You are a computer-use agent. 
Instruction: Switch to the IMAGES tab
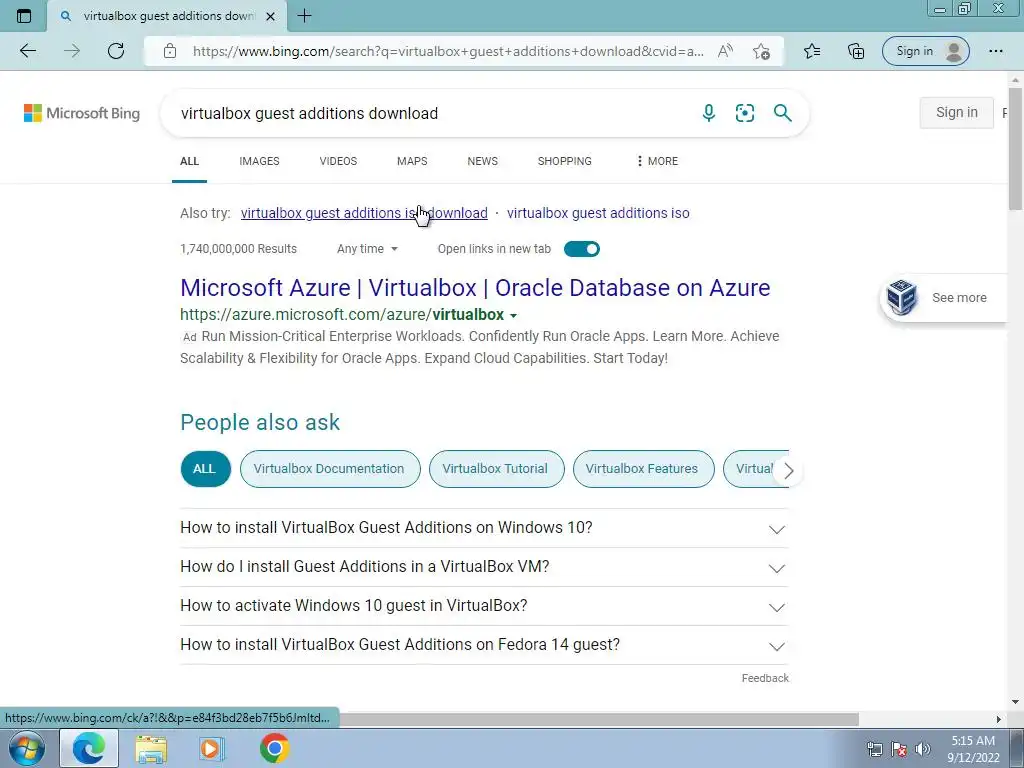[259, 161]
